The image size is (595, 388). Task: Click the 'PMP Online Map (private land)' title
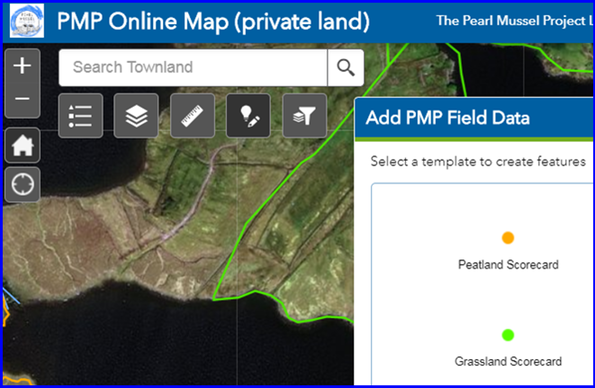pyautogui.click(x=213, y=21)
